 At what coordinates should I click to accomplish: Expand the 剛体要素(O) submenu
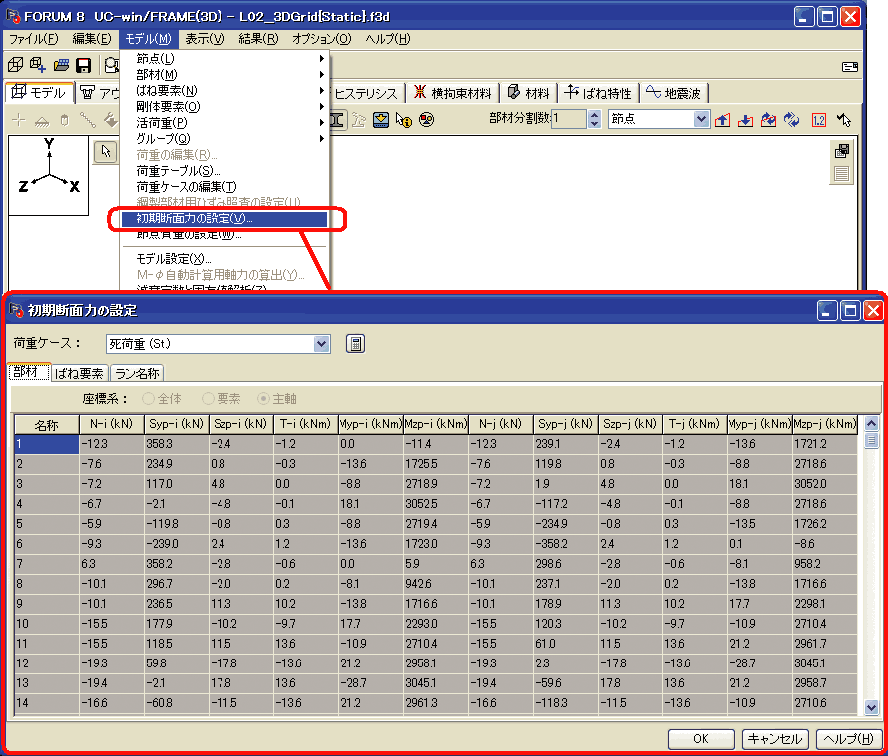click(x=224, y=106)
